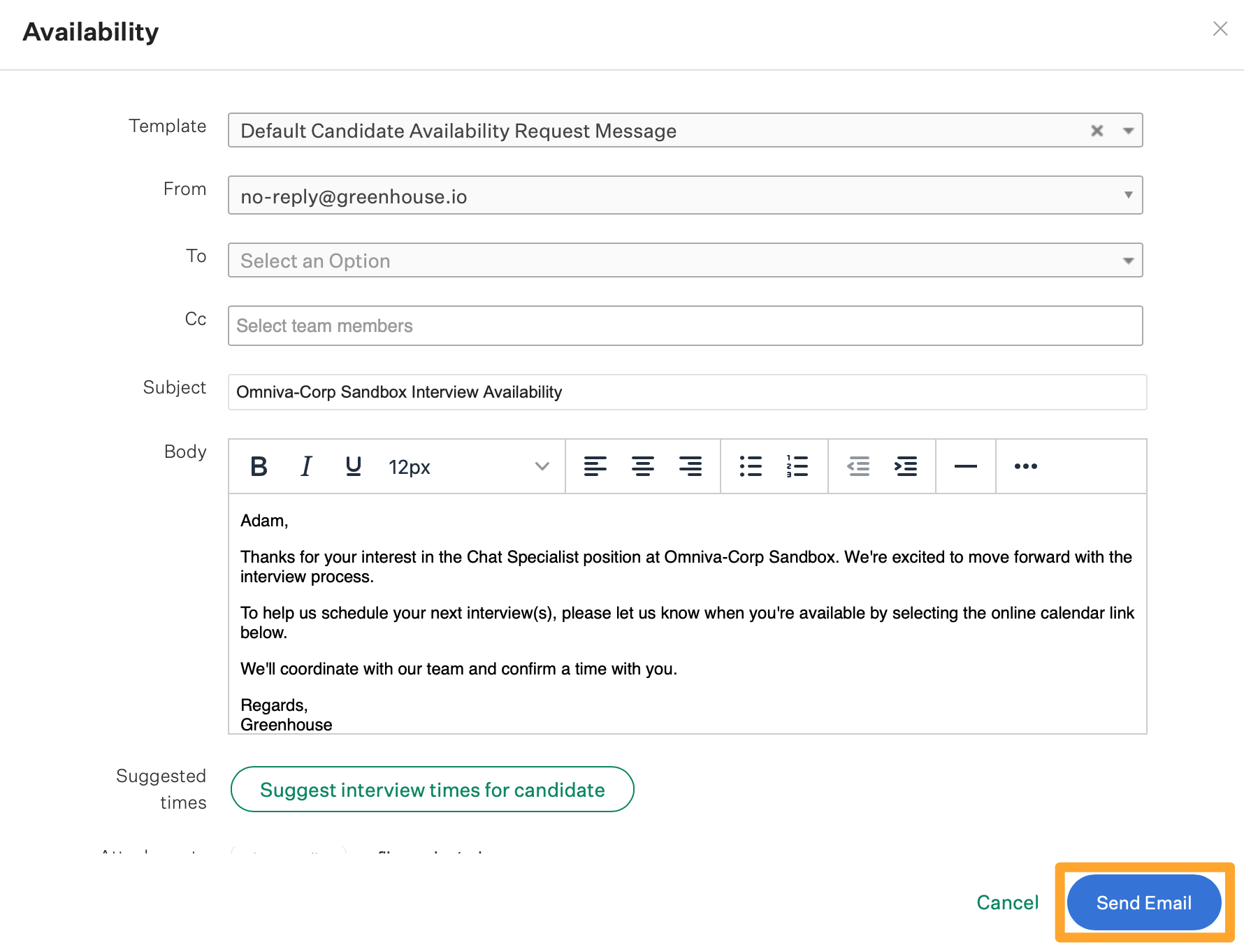Apply italic formatting to text
The height and width of the screenshot is (952, 1244).
305,466
